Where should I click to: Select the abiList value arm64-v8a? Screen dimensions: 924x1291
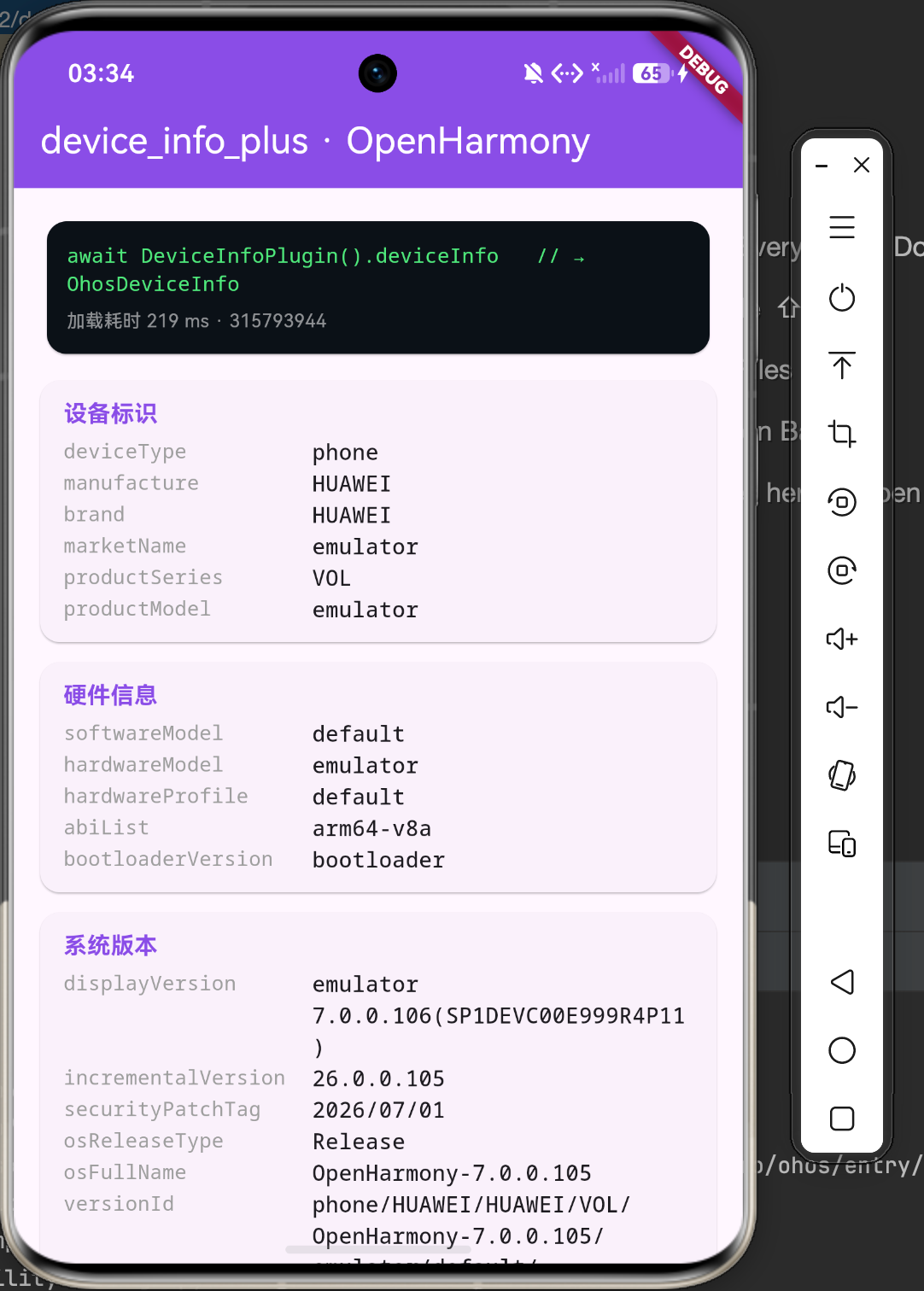click(371, 829)
